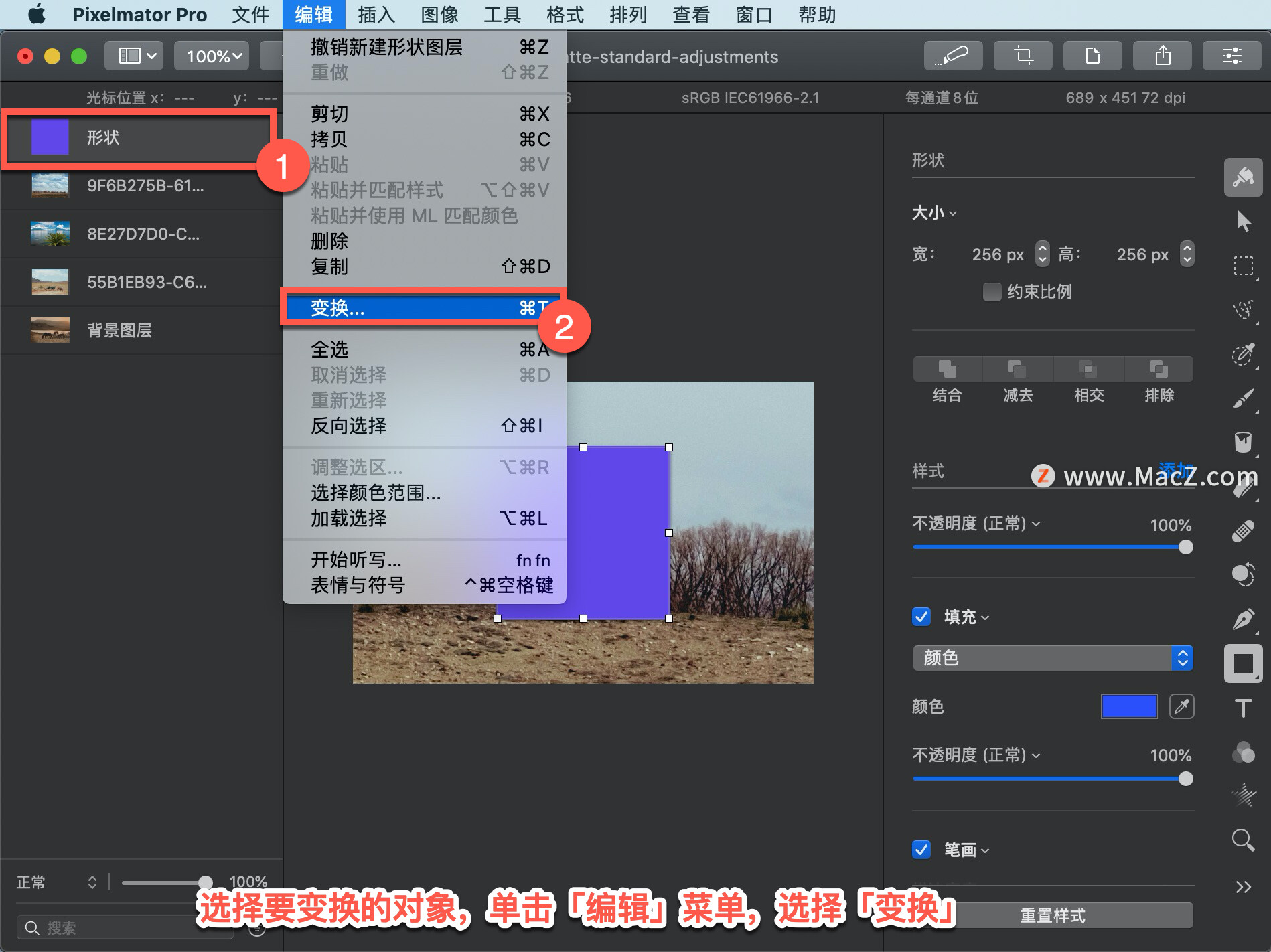This screenshot has width=1271, height=952.
Task: Choose 剪切 from the edit menu
Action: [424, 114]
